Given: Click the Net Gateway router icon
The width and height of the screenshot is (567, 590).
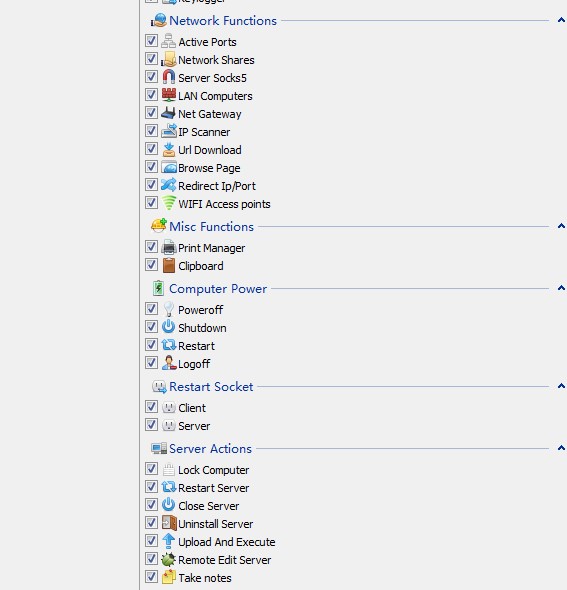Looking at the screenshot, I should pyautogui.click(x=168, y=113).
